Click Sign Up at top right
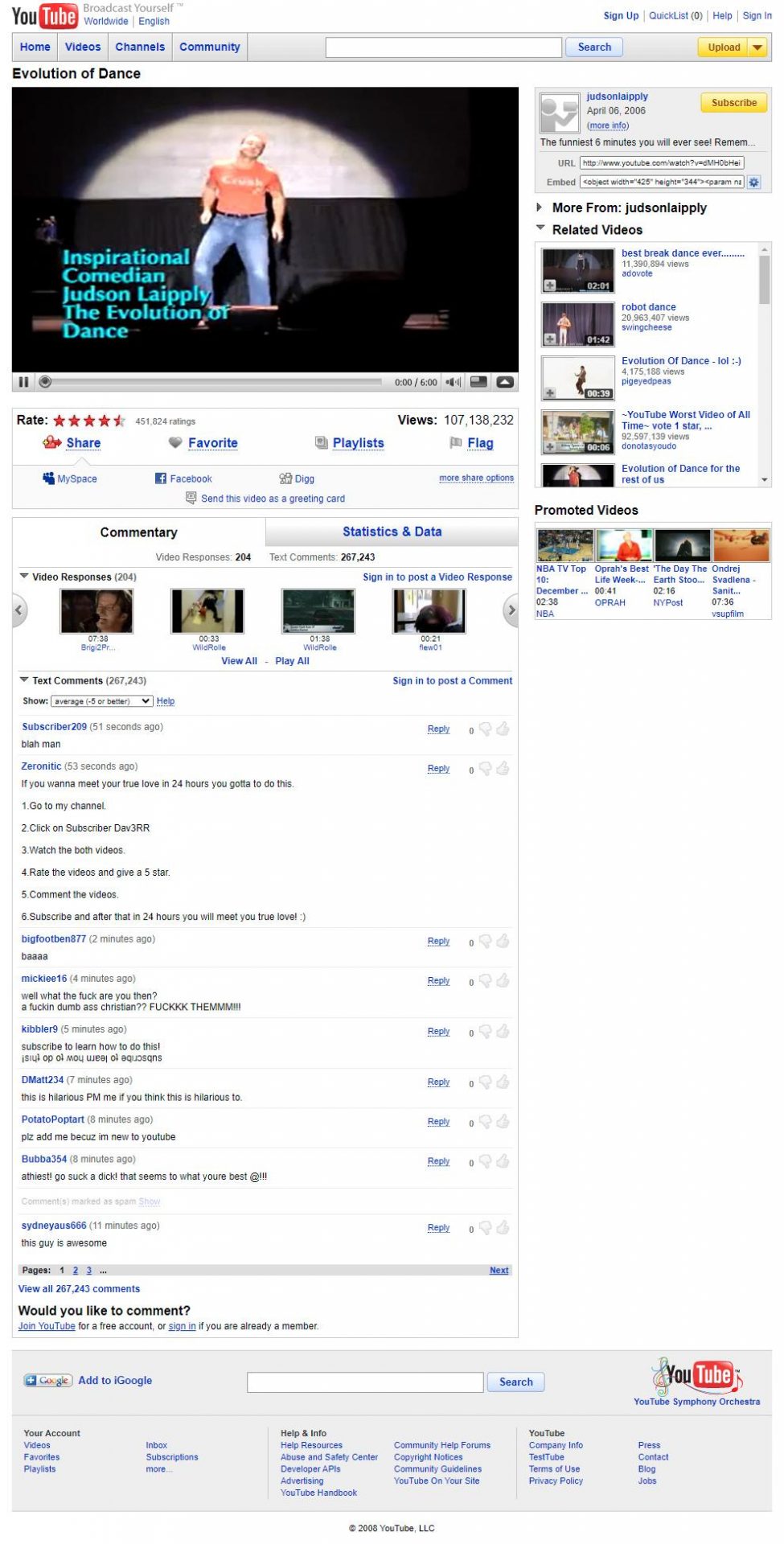This screenshot has width=784, height=1544. pos(621,15)
